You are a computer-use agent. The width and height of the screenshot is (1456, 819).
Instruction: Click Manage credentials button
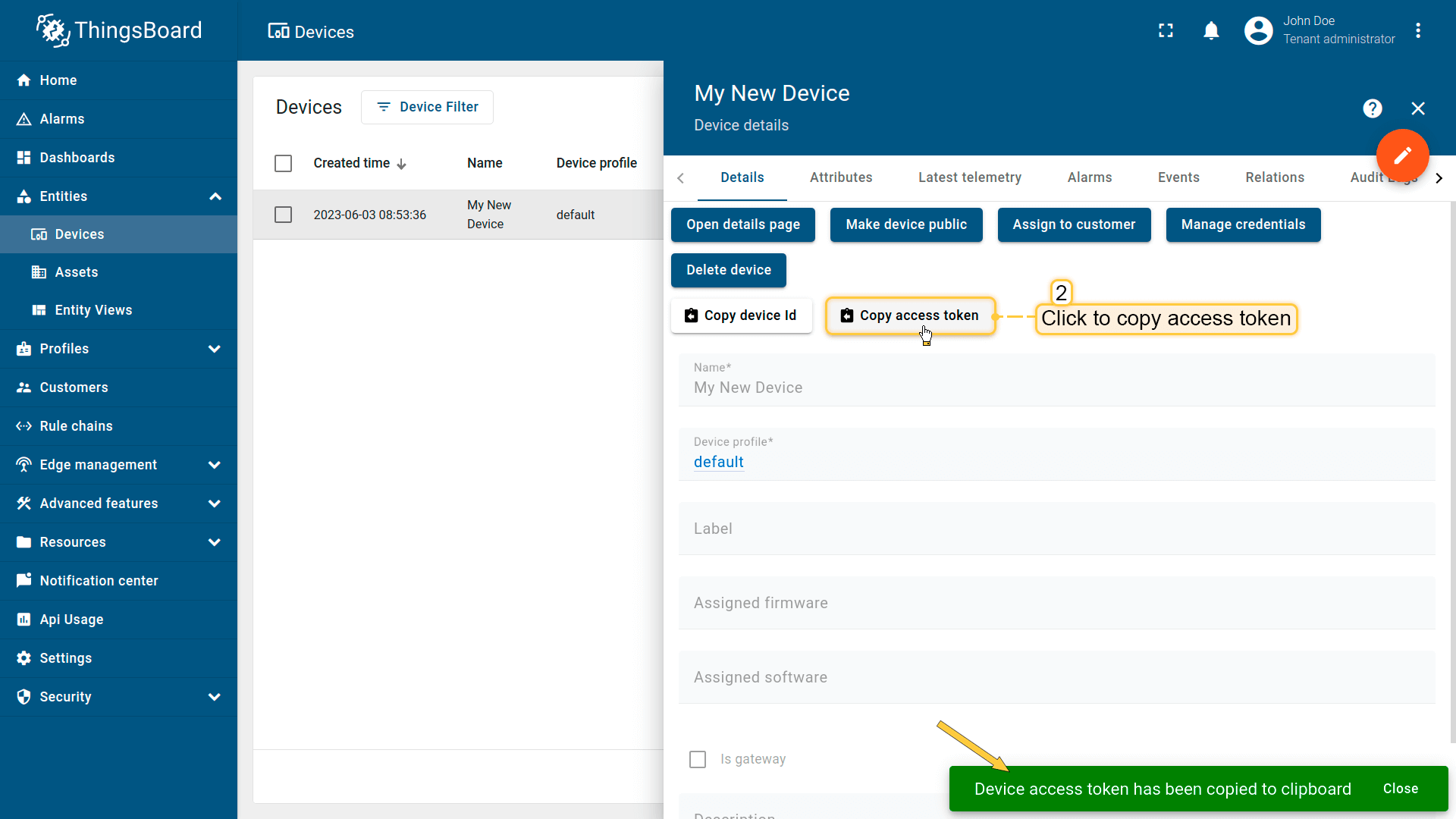[1243, 224]
